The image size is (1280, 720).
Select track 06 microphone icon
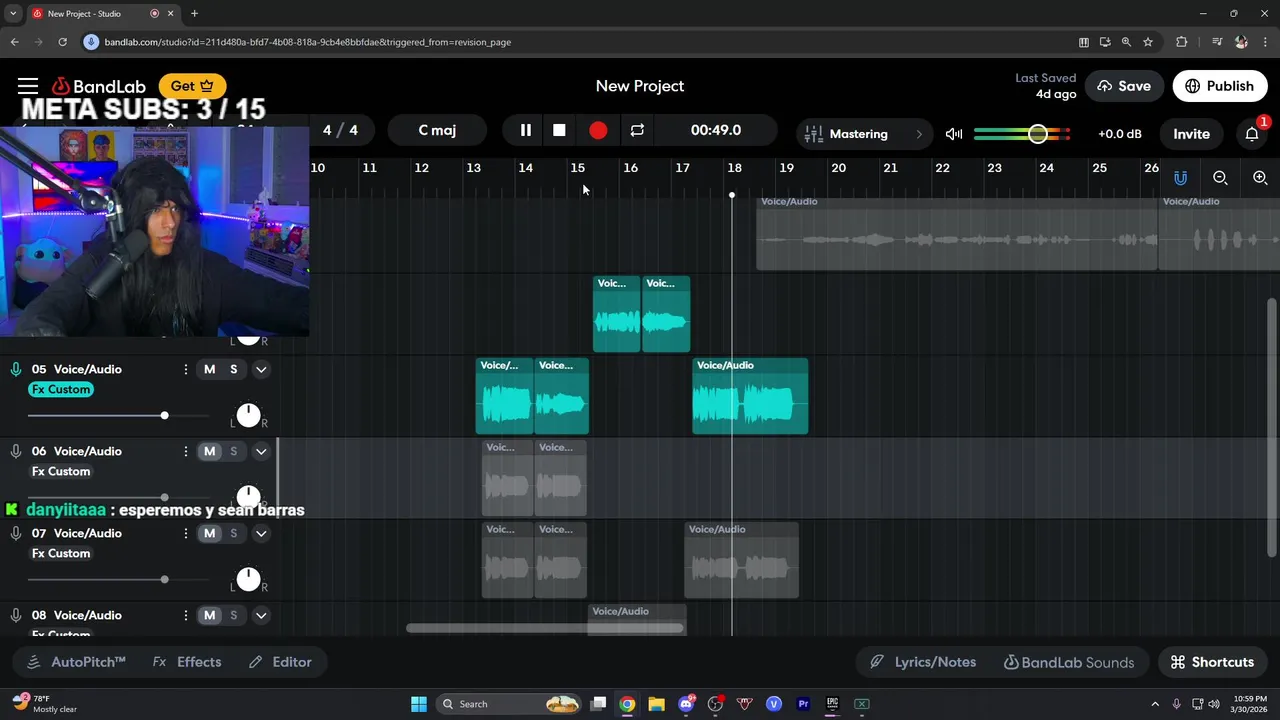[x=16, y=451]
